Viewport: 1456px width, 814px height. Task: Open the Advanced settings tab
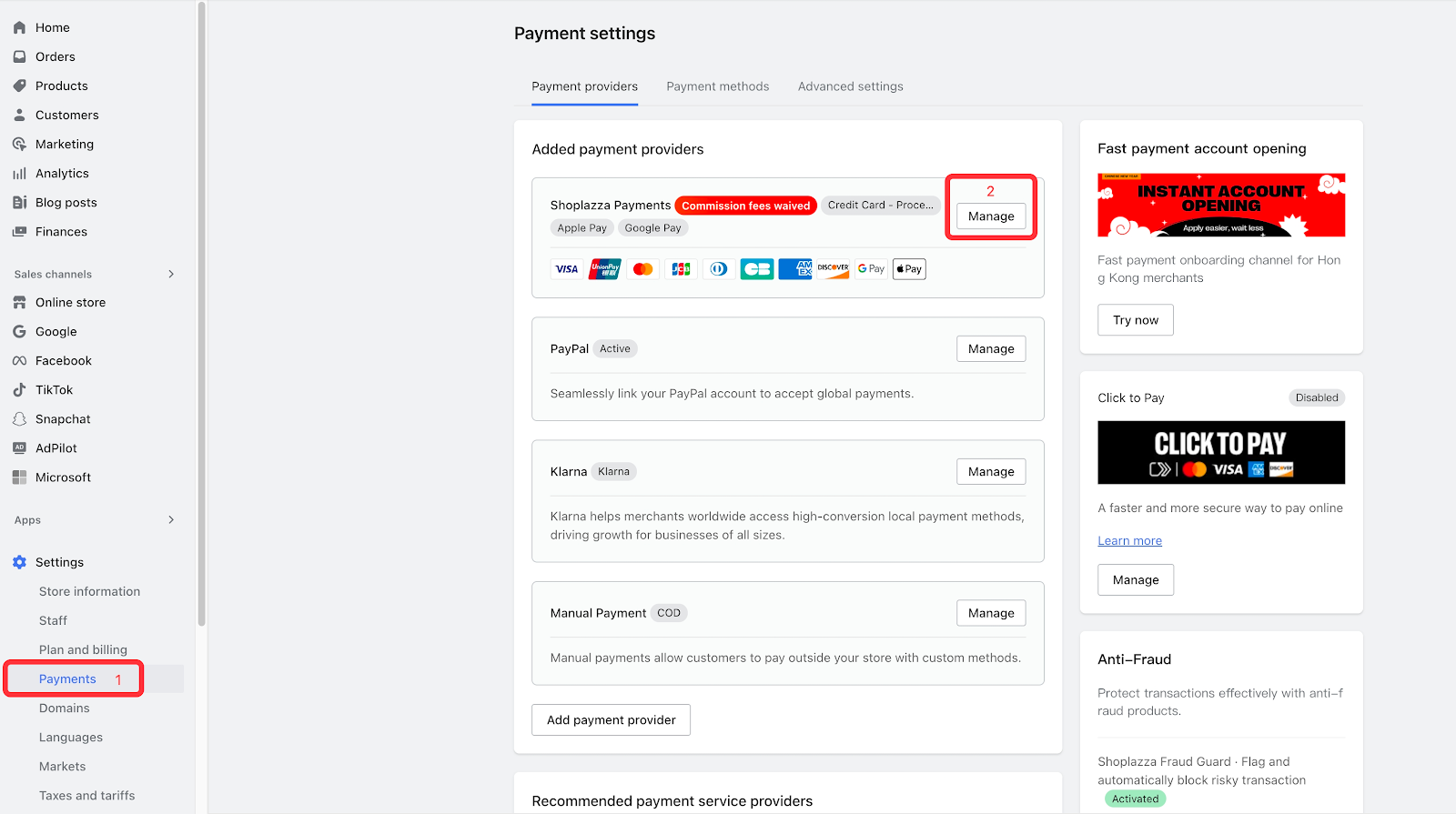[x=850, y=87]
